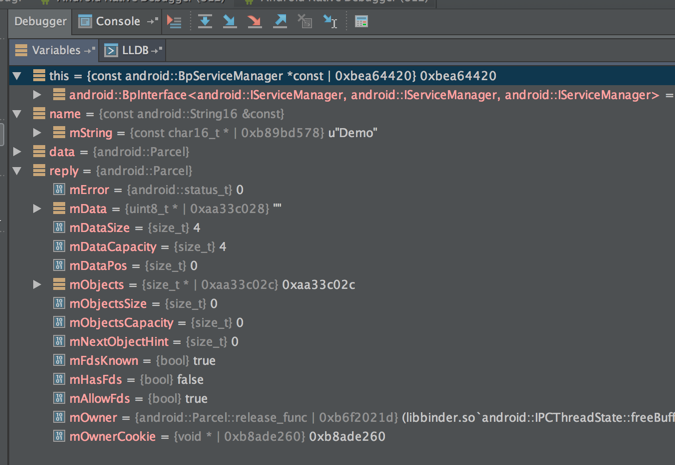Image resolution: width=675 pixels, height=465 pixels.
Task: Open the Console tab
Action: (x=117, y=22)
